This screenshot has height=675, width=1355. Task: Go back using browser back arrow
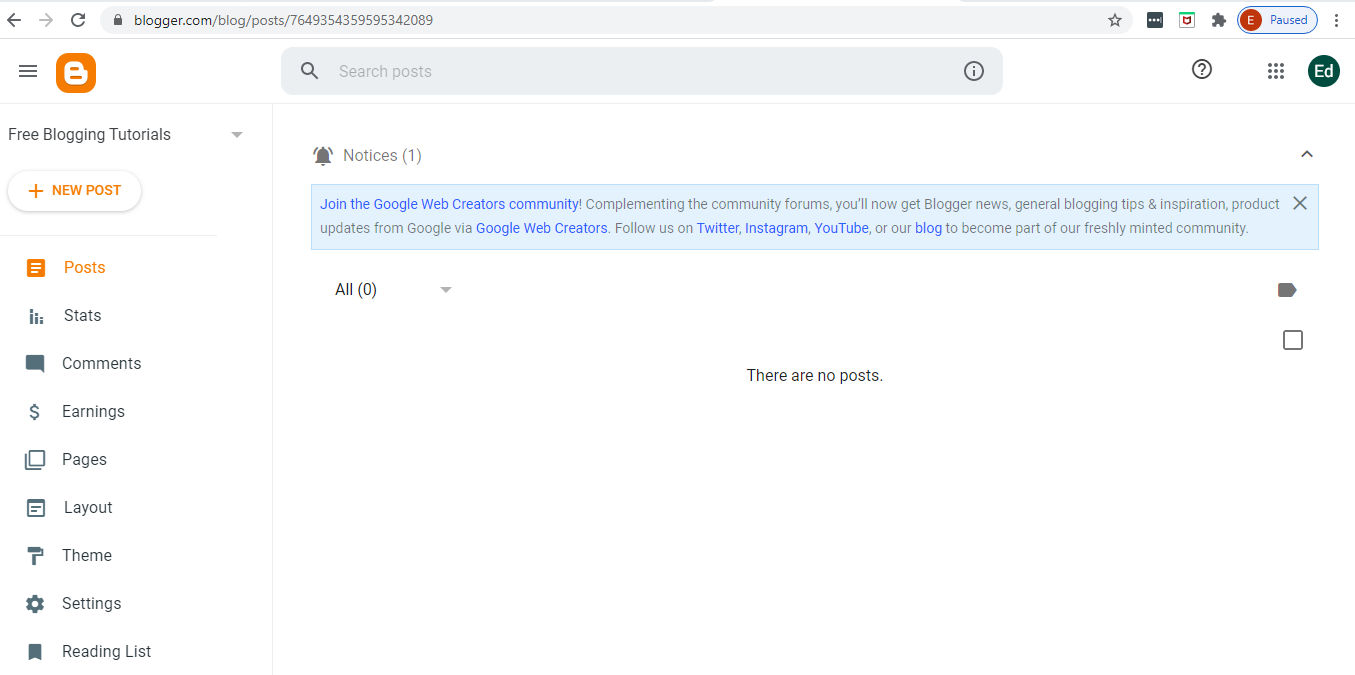point(14,20)
